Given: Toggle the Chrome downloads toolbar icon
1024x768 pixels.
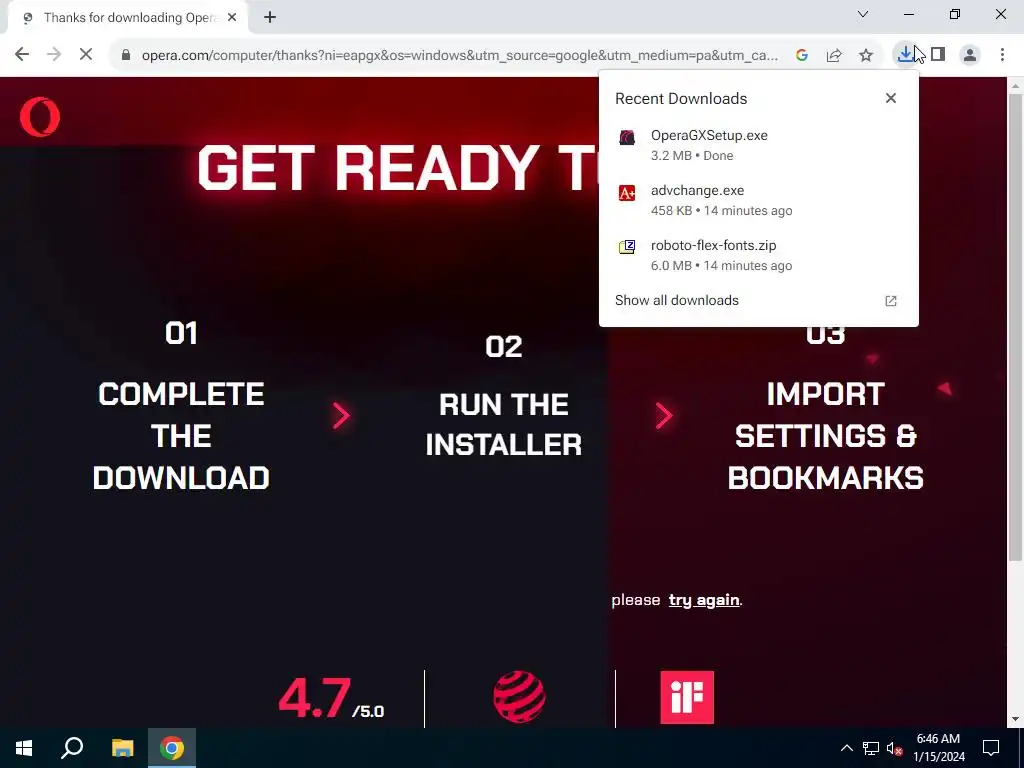Looking at the screenshot, I should [905, 55].
